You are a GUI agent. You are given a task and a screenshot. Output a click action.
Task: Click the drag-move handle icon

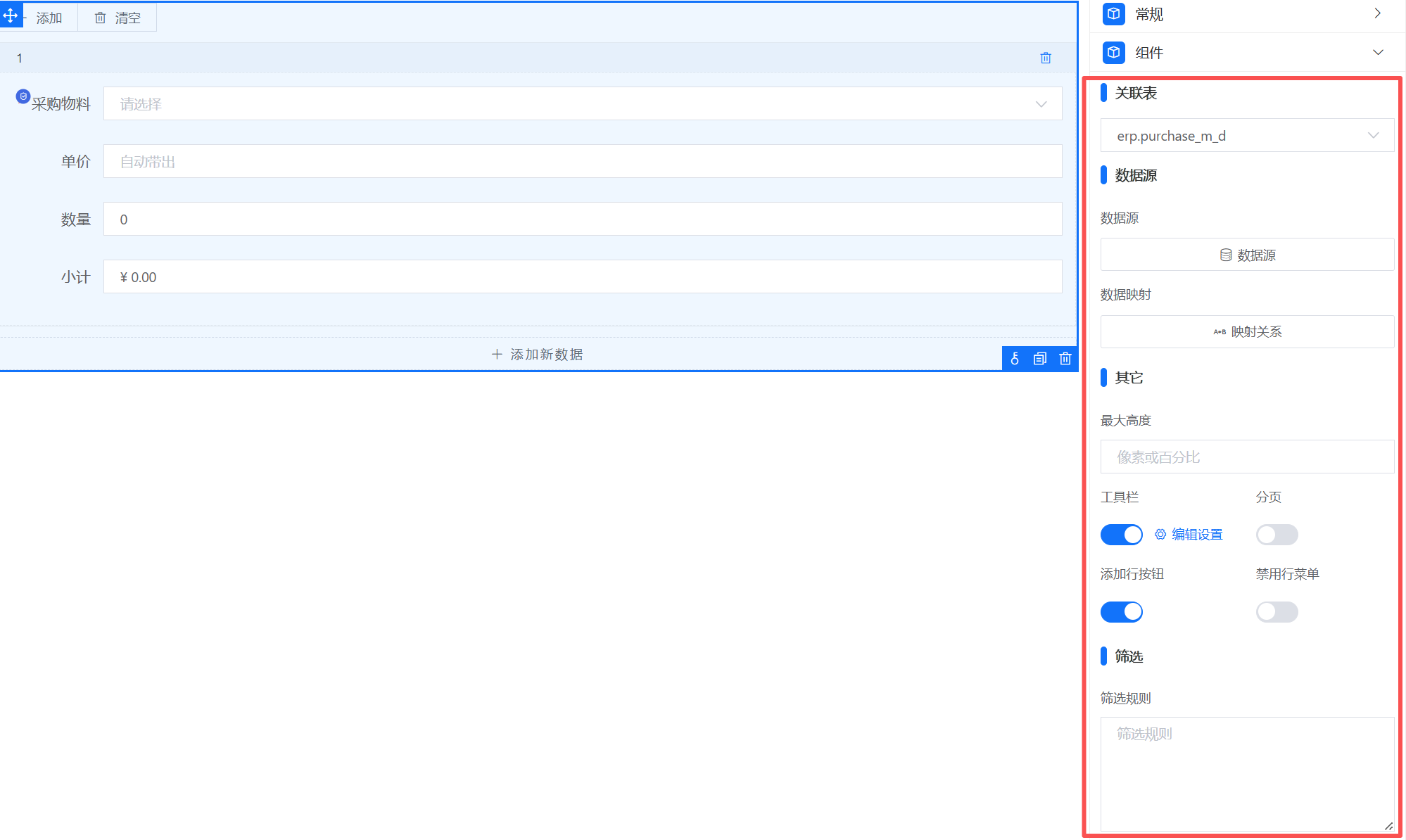11,15
